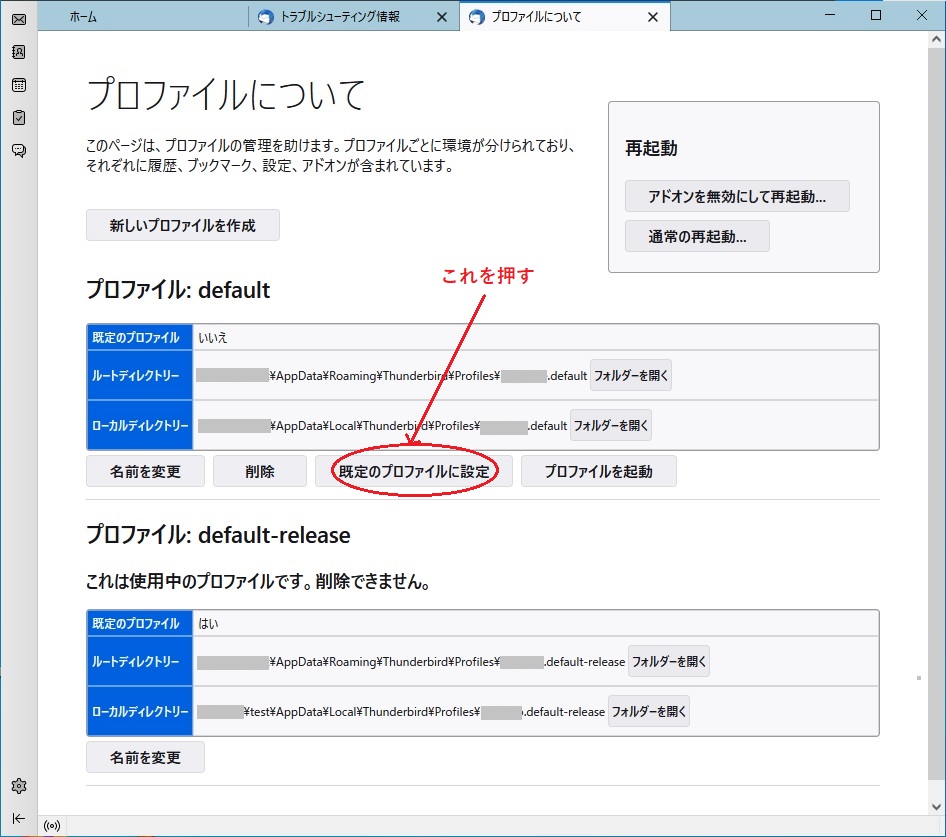
Task: Open the Chat space icon
Action: click(x=19, y=151)
